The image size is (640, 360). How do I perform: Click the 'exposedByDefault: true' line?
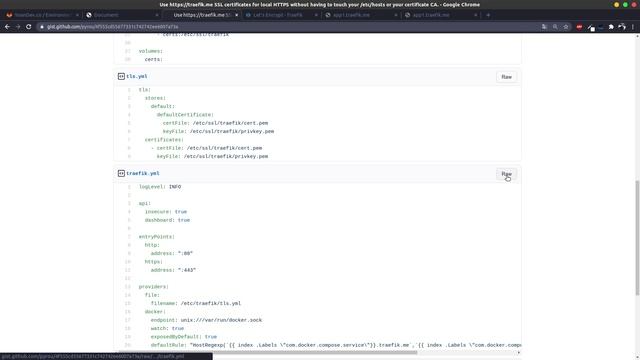point(184,337)
